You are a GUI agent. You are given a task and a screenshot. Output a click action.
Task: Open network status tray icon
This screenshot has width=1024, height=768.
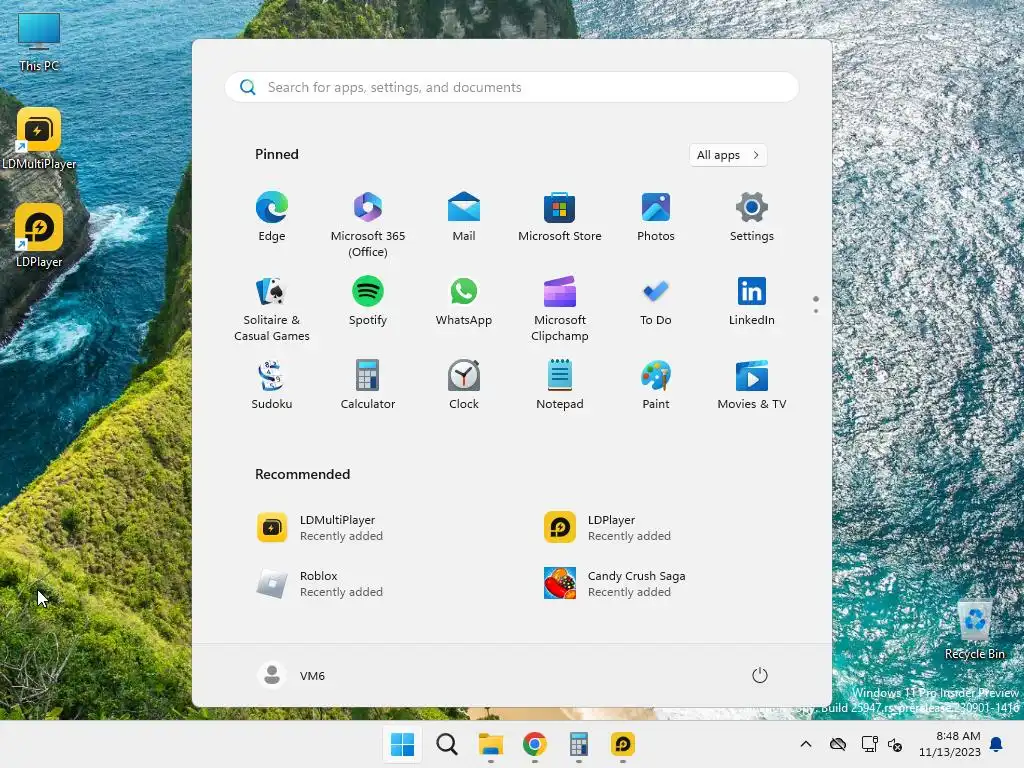tap(869, 744)
